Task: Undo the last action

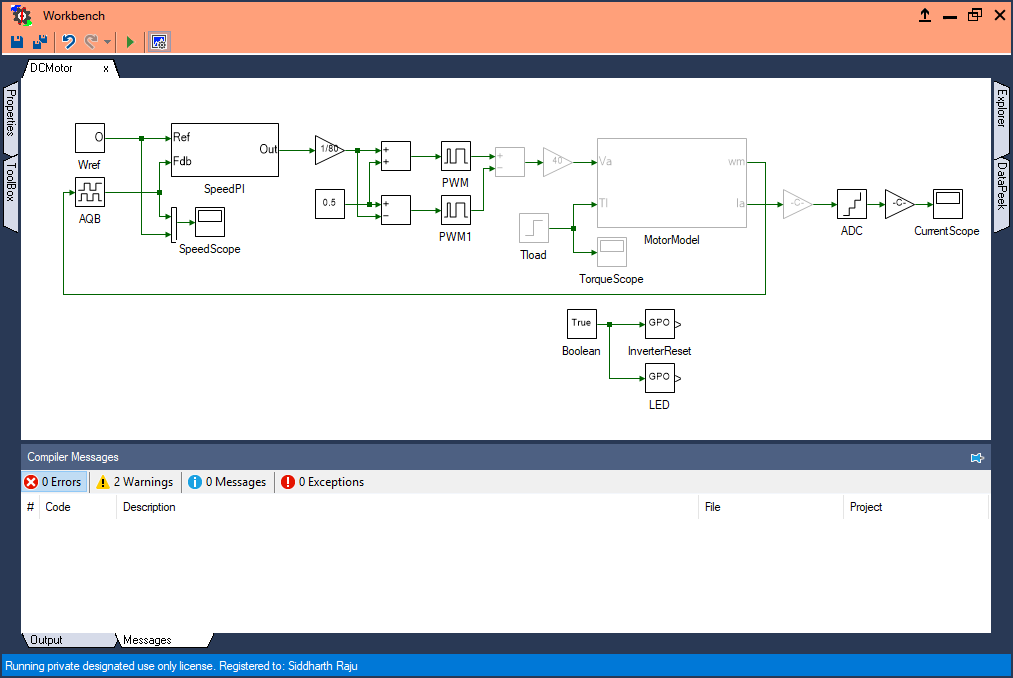Action: click(x=68, y=42)
